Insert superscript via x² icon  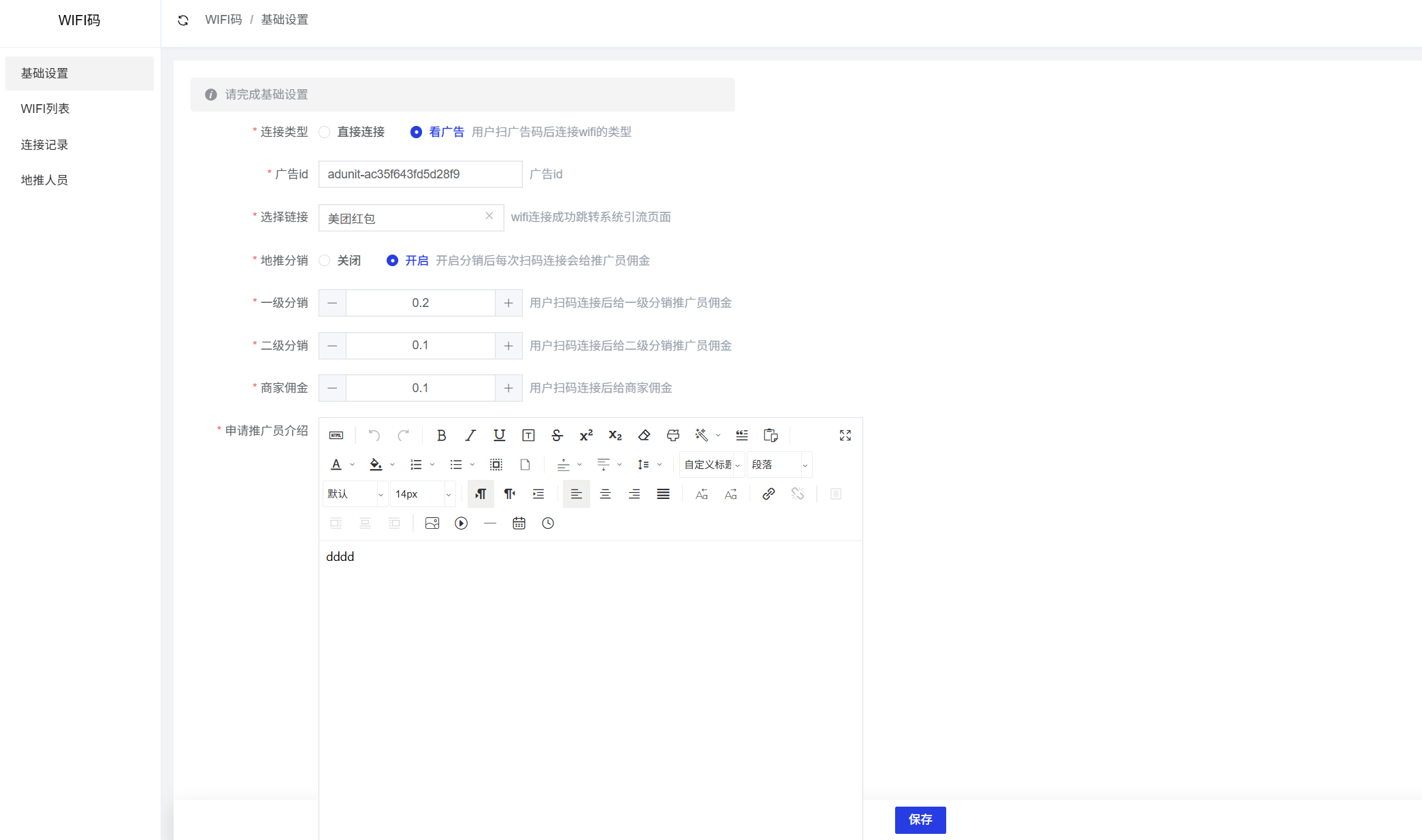coord(586,436)
